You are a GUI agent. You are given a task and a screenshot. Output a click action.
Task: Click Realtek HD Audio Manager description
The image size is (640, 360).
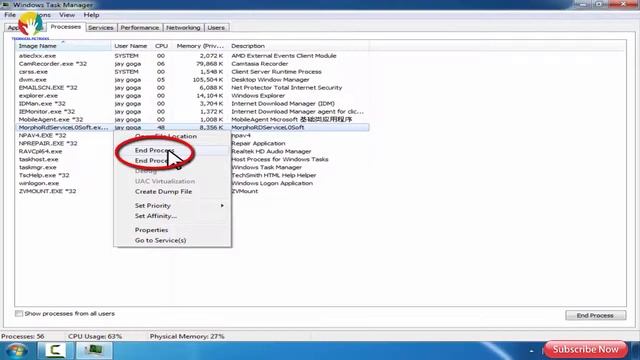[x=271, y=151]
